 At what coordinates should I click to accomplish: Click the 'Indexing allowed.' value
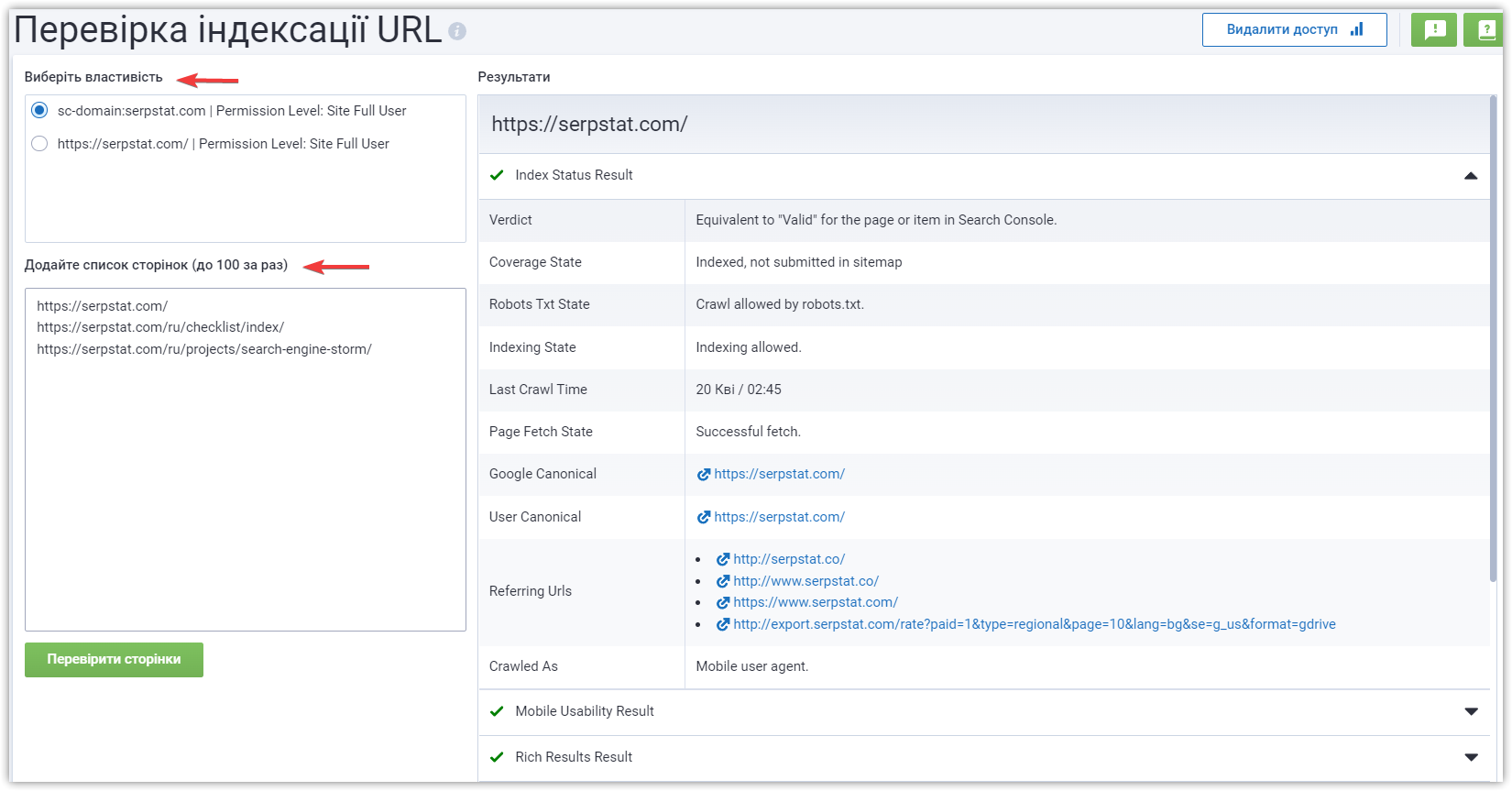click(x=749, y=347)
